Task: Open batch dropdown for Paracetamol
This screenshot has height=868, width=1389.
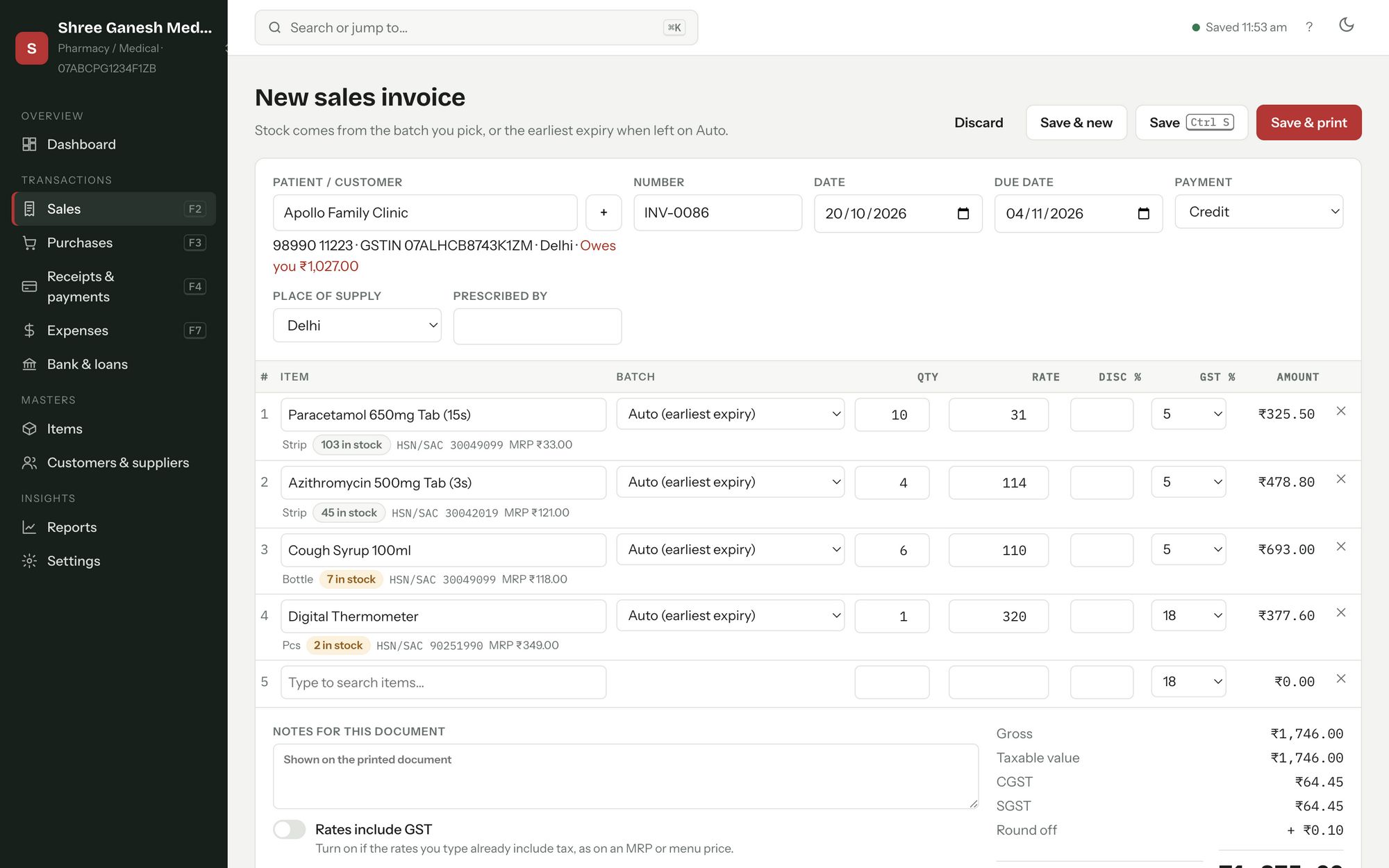Action: point(730,414)
